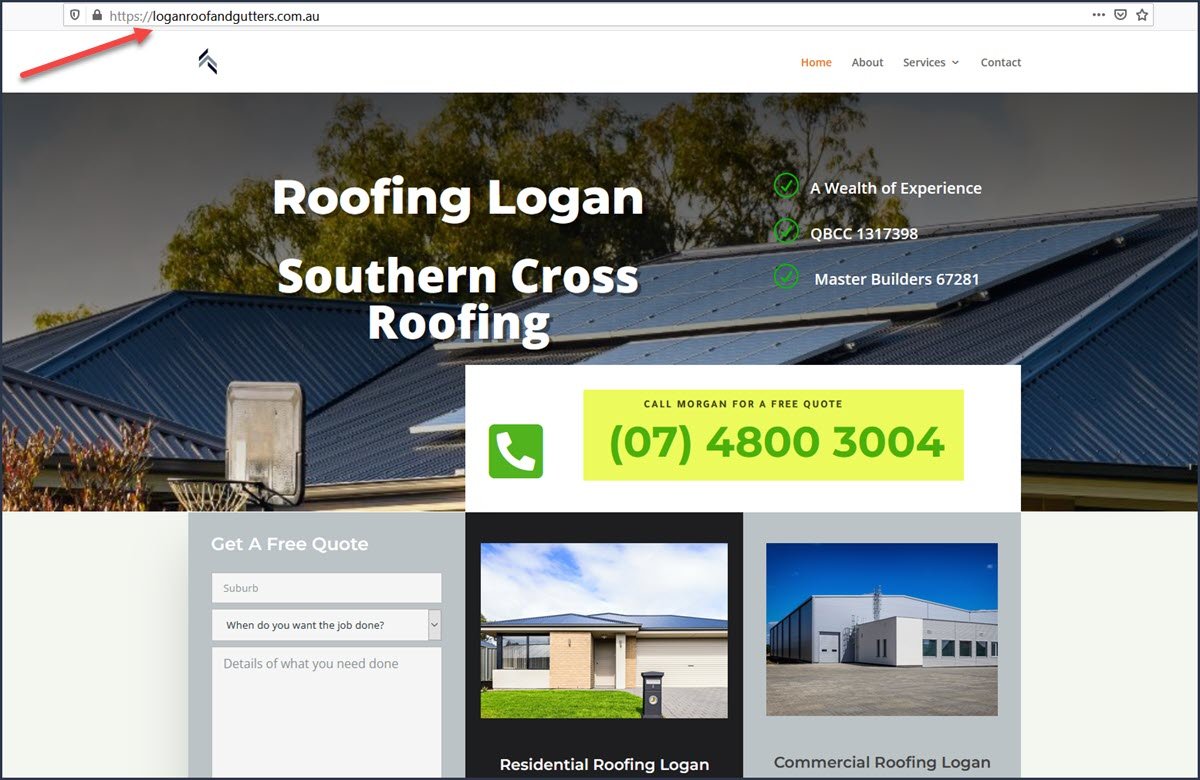Click the green phone call icon

[516, 451]
